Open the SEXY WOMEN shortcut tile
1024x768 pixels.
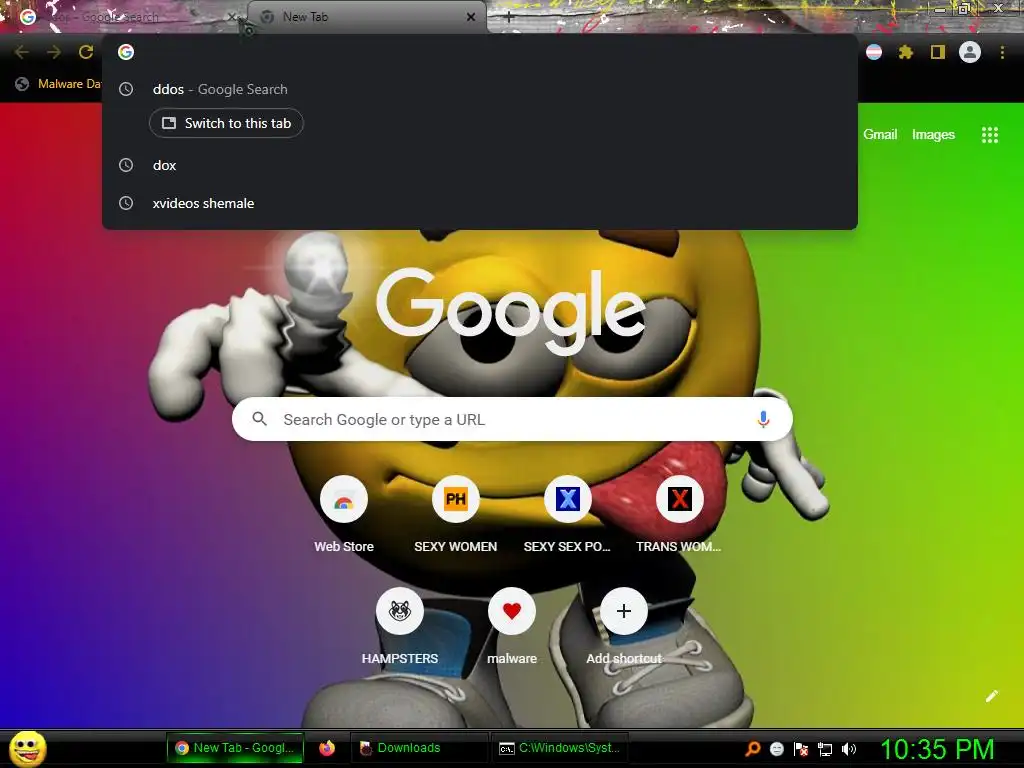point(456,515)
